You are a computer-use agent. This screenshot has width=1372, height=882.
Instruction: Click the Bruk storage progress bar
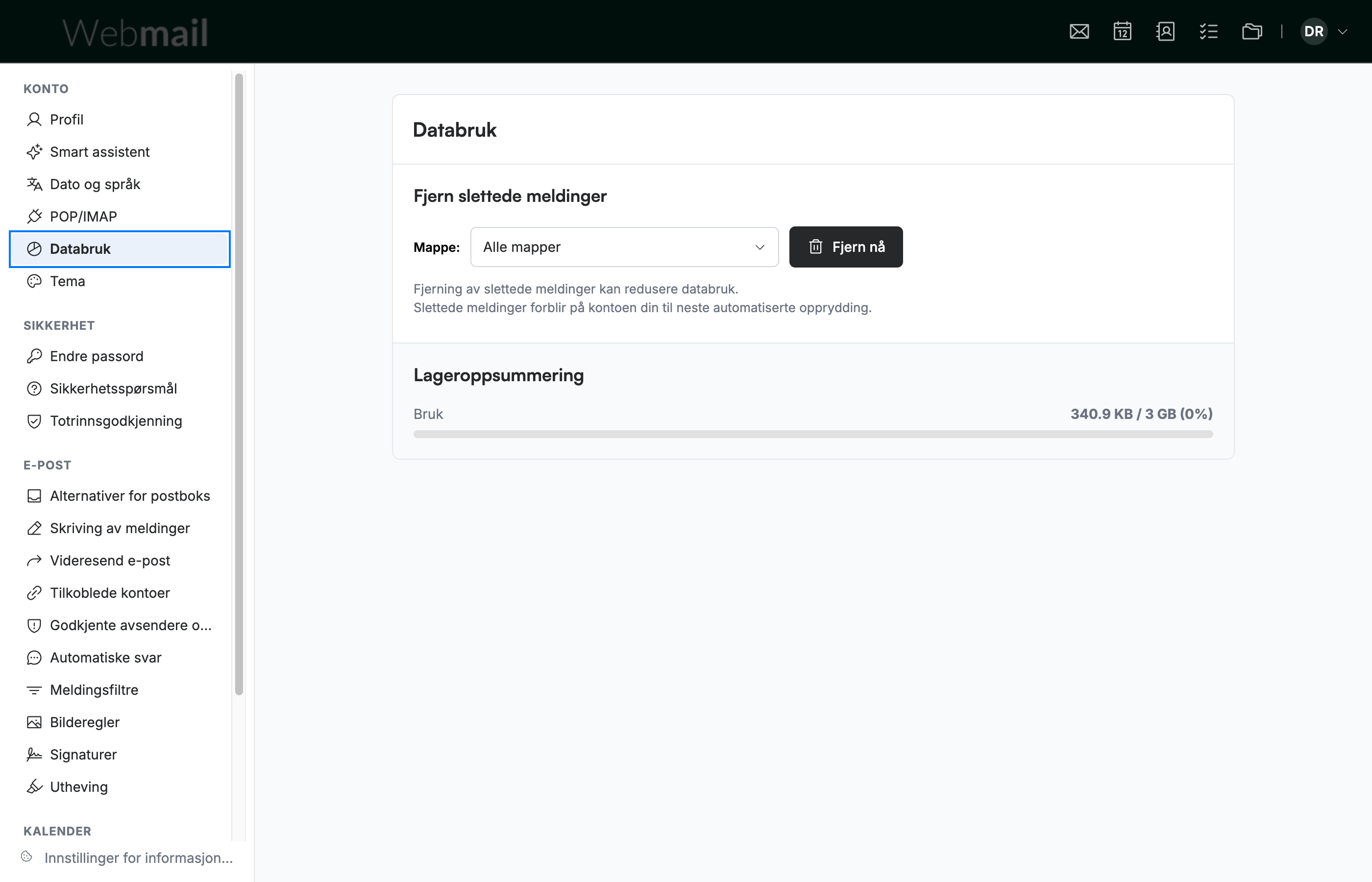click(813, 434)
